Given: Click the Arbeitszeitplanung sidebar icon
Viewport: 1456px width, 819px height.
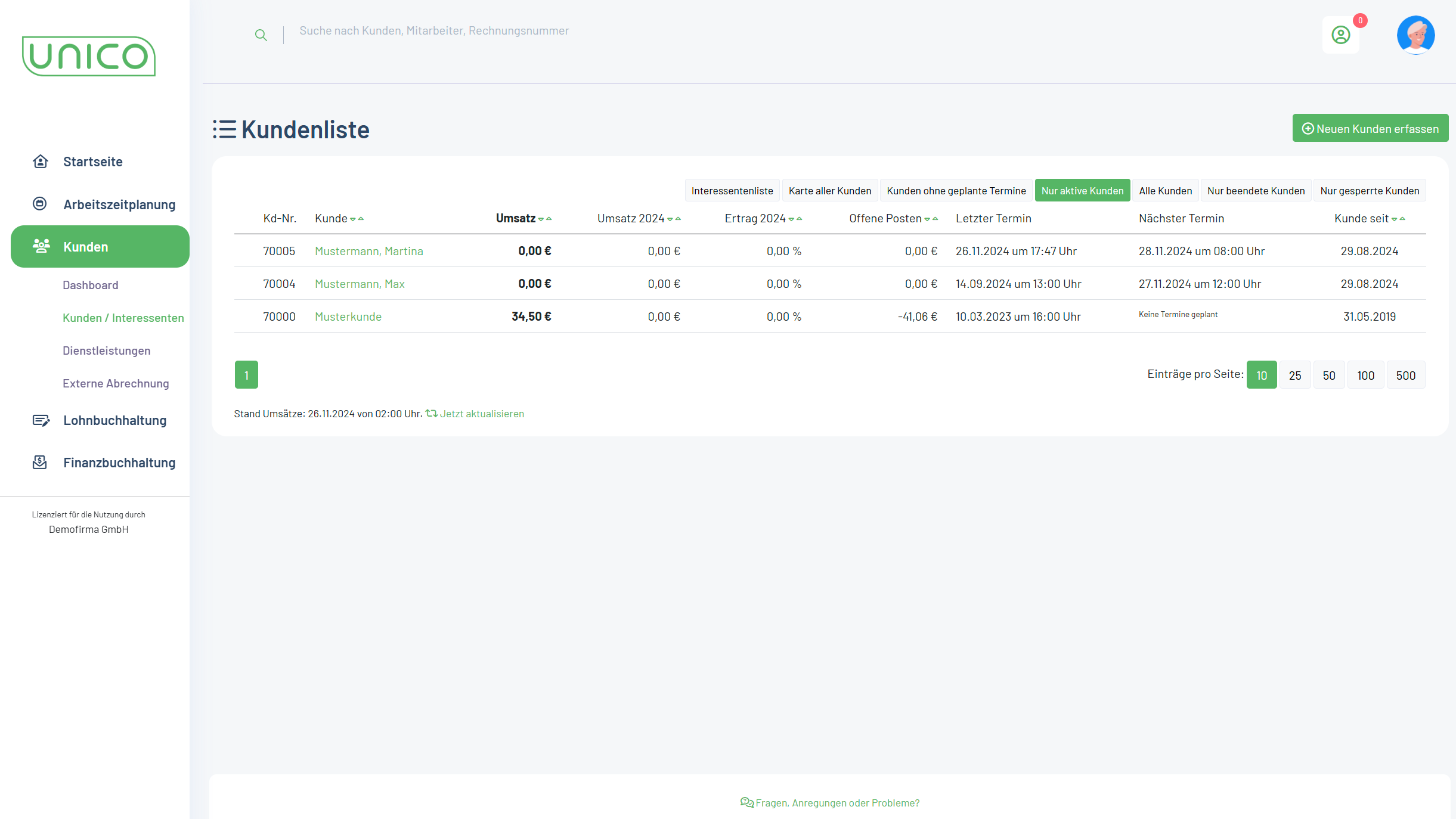Looking at the screenshot, I should coord(40,204).
